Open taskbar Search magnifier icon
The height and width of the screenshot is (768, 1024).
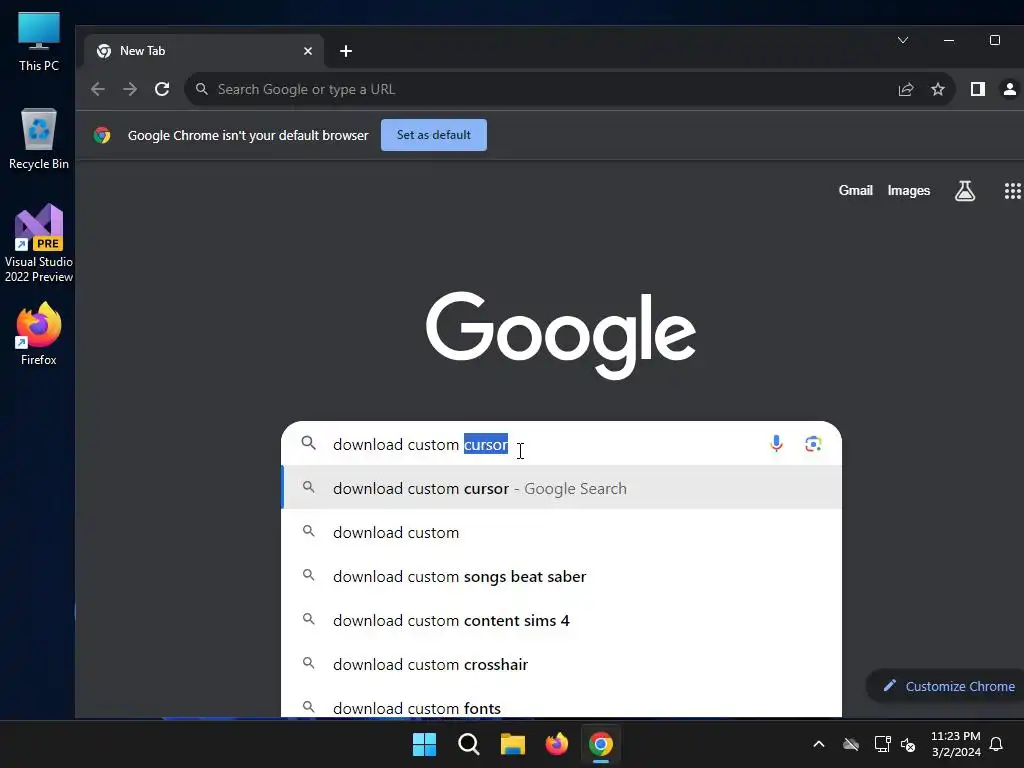tap(469, 744)
